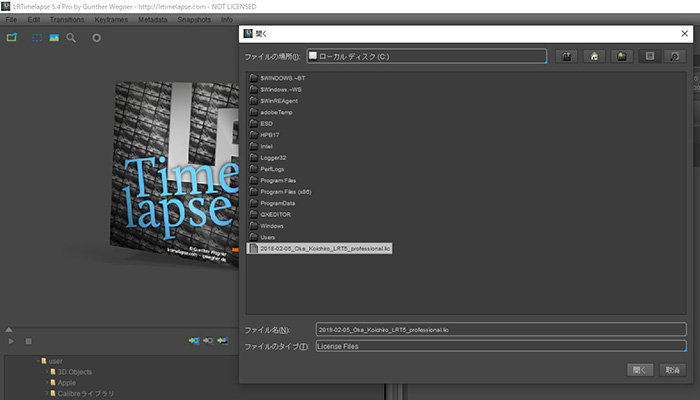Select the Program Files folder
Viewport: 700px width, 400px height.
click(273, 180)
